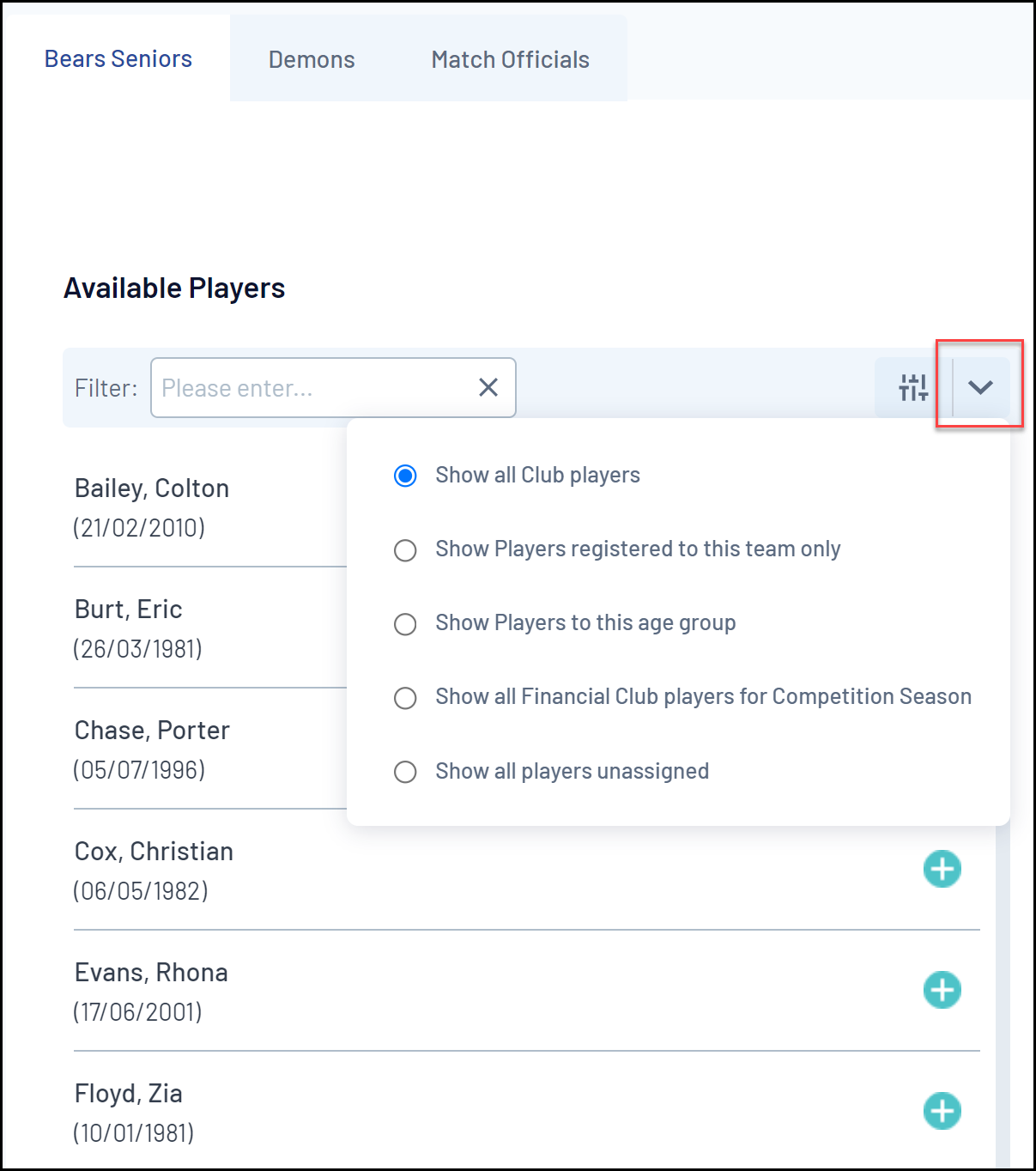Image resolution: width=1036 pixels, height=1171 pixels.
Task: Click the player list vertical scrollbar
Action: coord(1003,987)
